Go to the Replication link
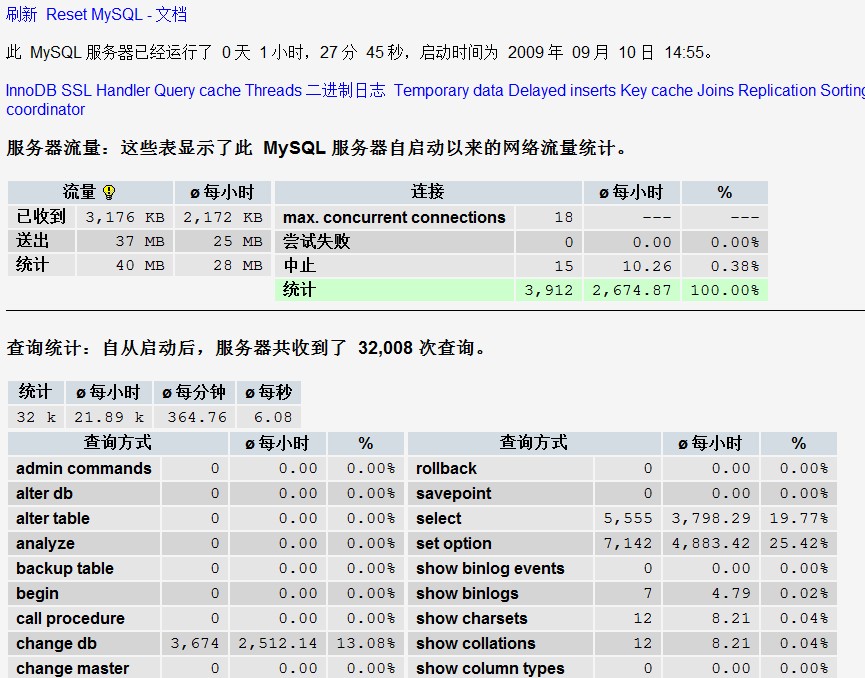 777,90
